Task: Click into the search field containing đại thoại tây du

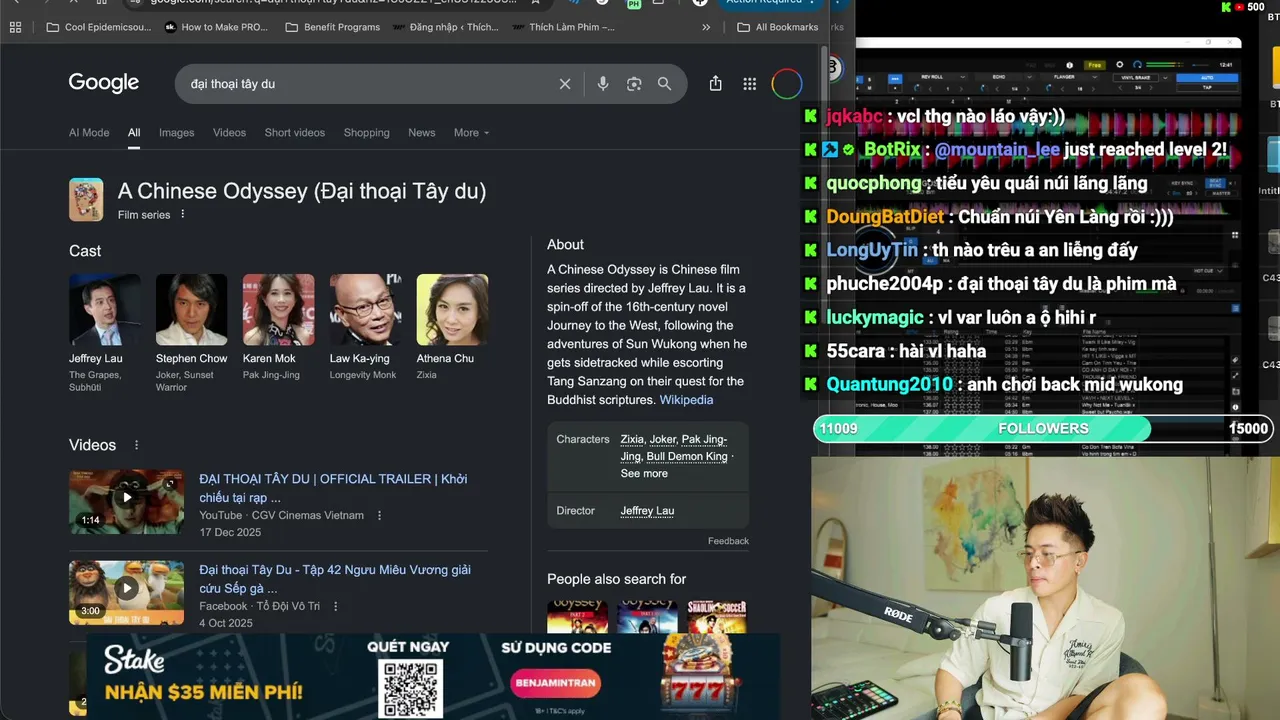Action: point(370,84)
